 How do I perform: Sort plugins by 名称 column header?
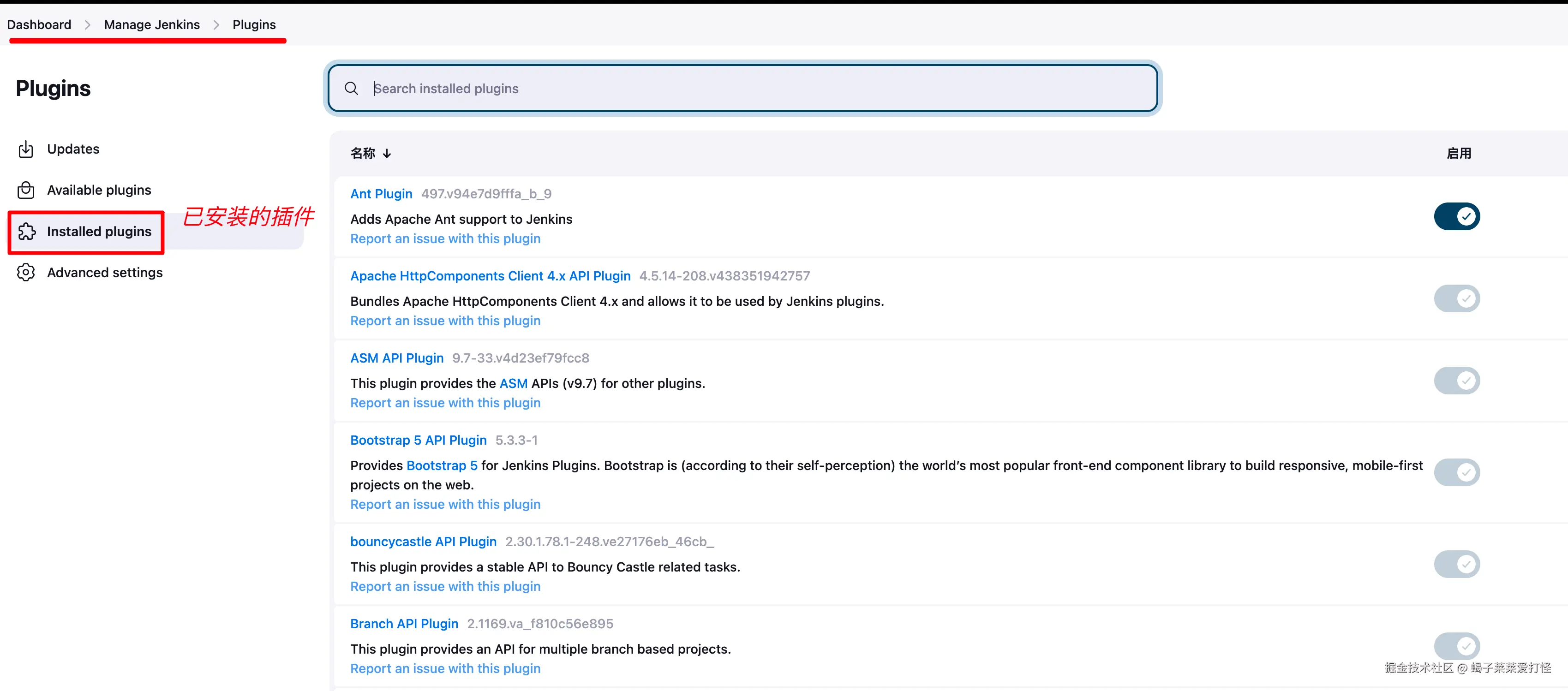[x=363, y=154]
